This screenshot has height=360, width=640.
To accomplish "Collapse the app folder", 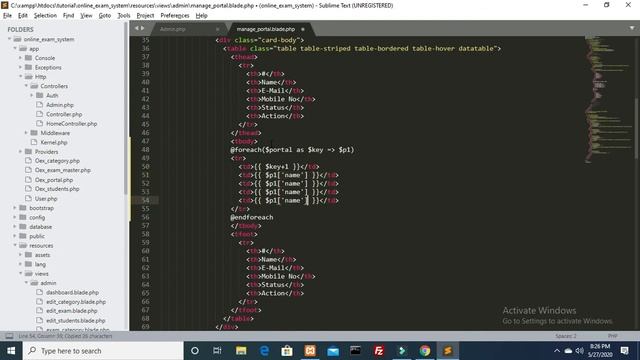I will coord(15,49).
